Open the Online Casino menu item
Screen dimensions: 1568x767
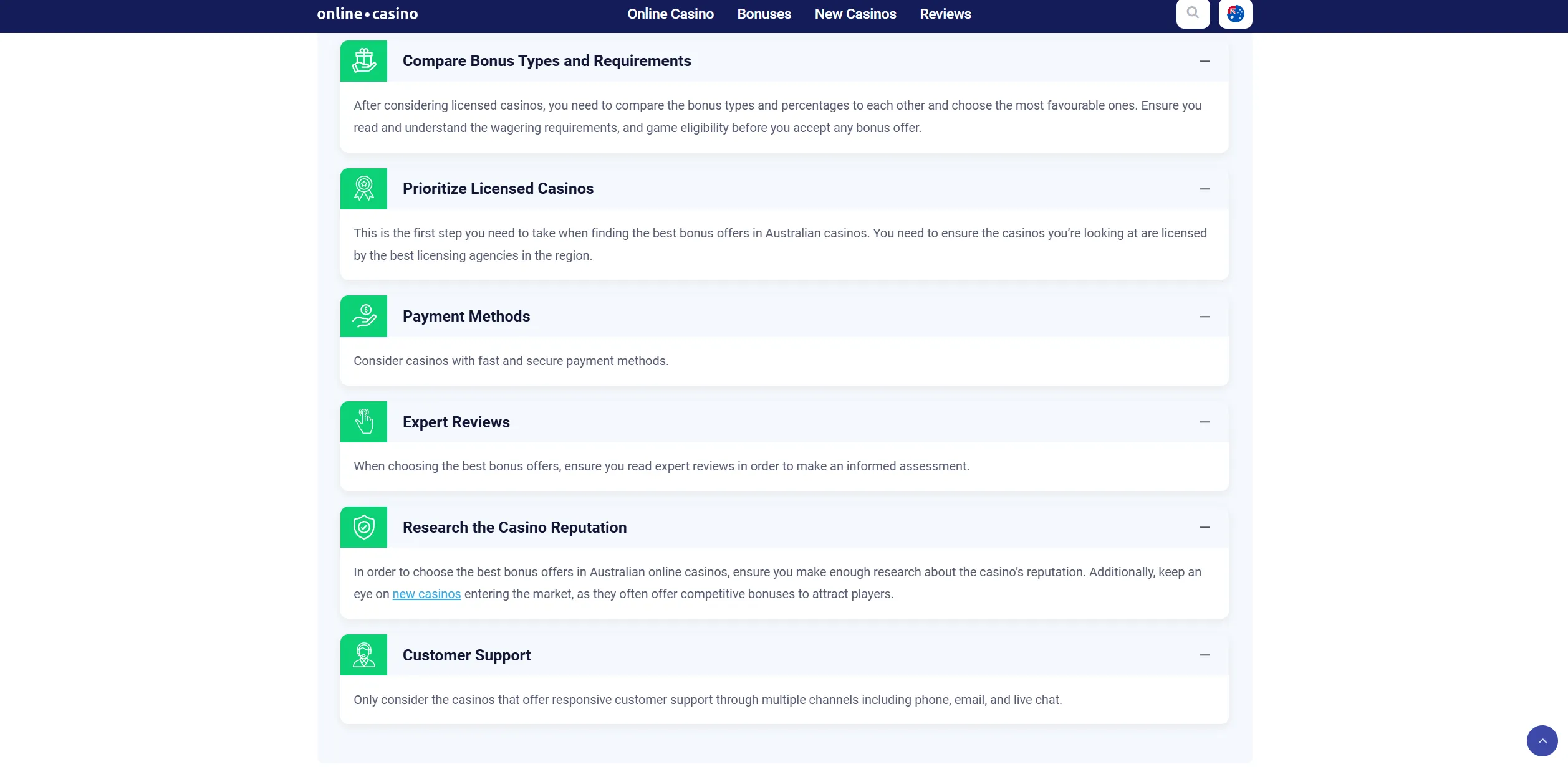[x=670, y=14]
